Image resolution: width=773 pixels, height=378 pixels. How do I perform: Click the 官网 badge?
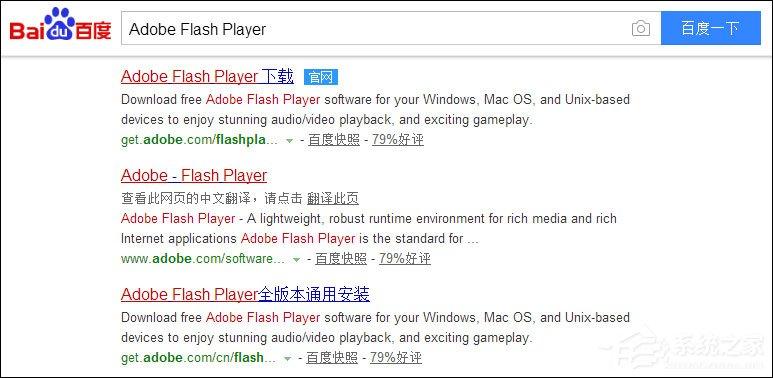(x=320, y=77)
